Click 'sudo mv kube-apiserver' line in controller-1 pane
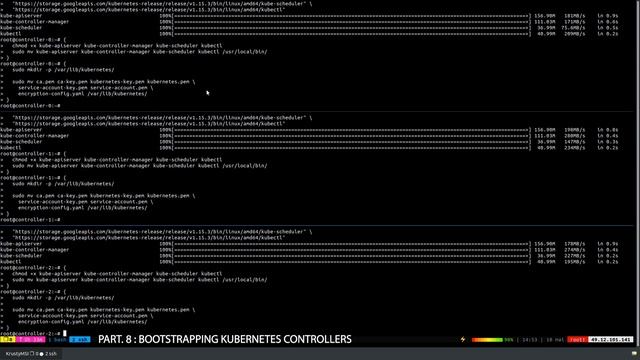This screenshot has width=640, height=360. pos(140,166)
